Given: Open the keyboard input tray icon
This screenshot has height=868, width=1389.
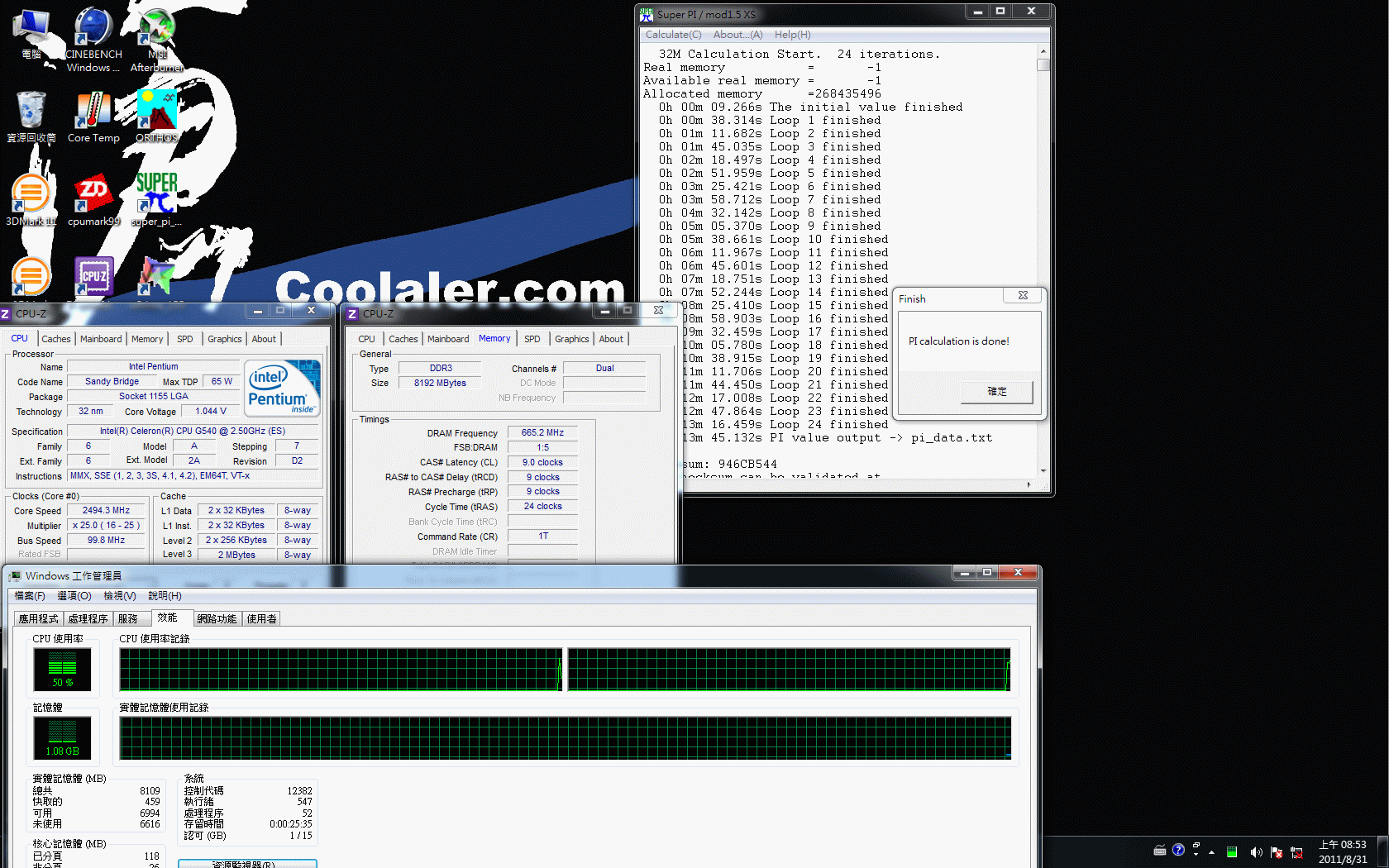Looking at the screenshot, I should [1160, 850].
